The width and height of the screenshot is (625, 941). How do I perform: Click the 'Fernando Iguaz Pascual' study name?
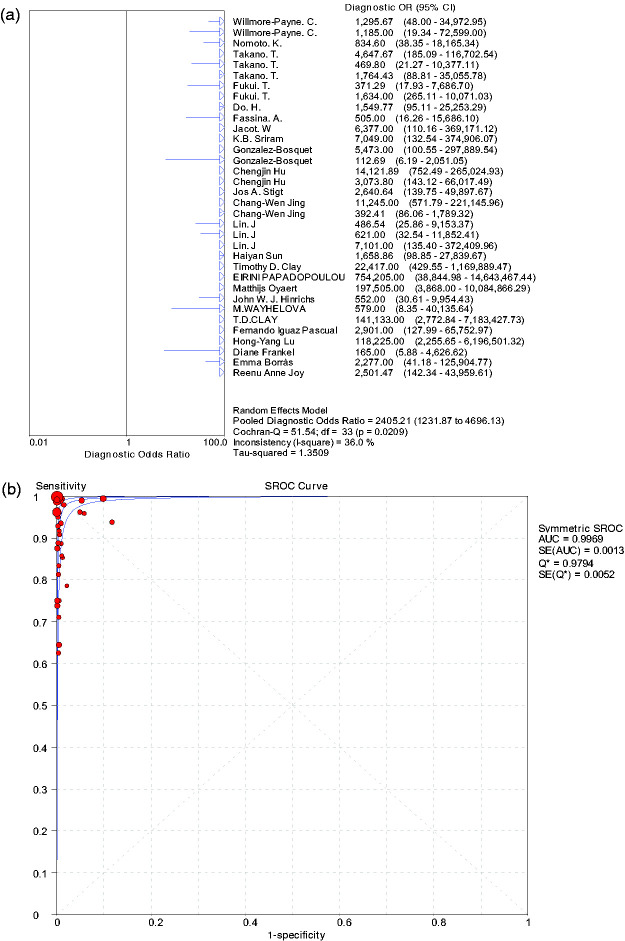pyautogui.click(x=285, y=331)
